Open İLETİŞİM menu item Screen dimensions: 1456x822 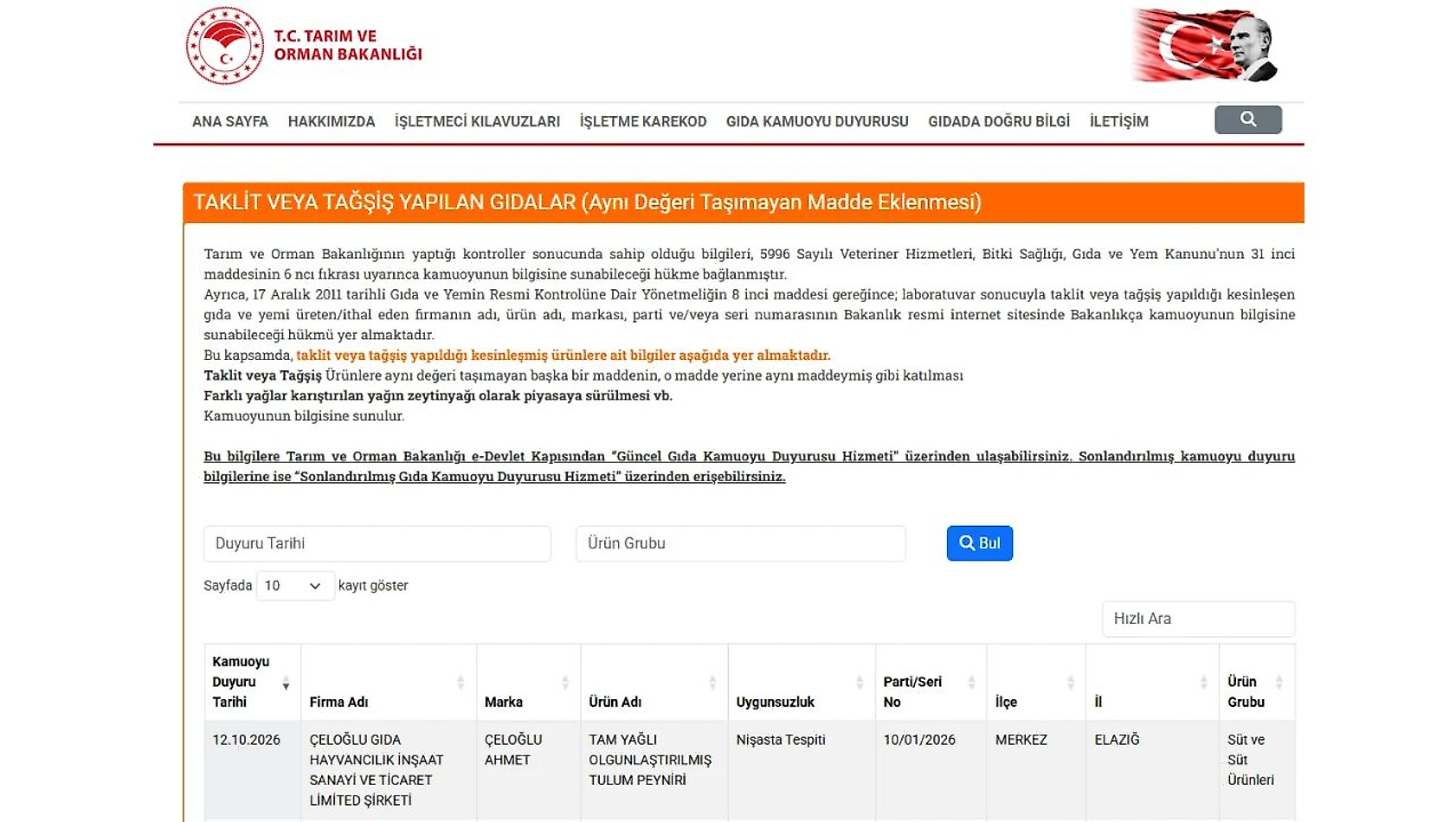point(1119,121)
